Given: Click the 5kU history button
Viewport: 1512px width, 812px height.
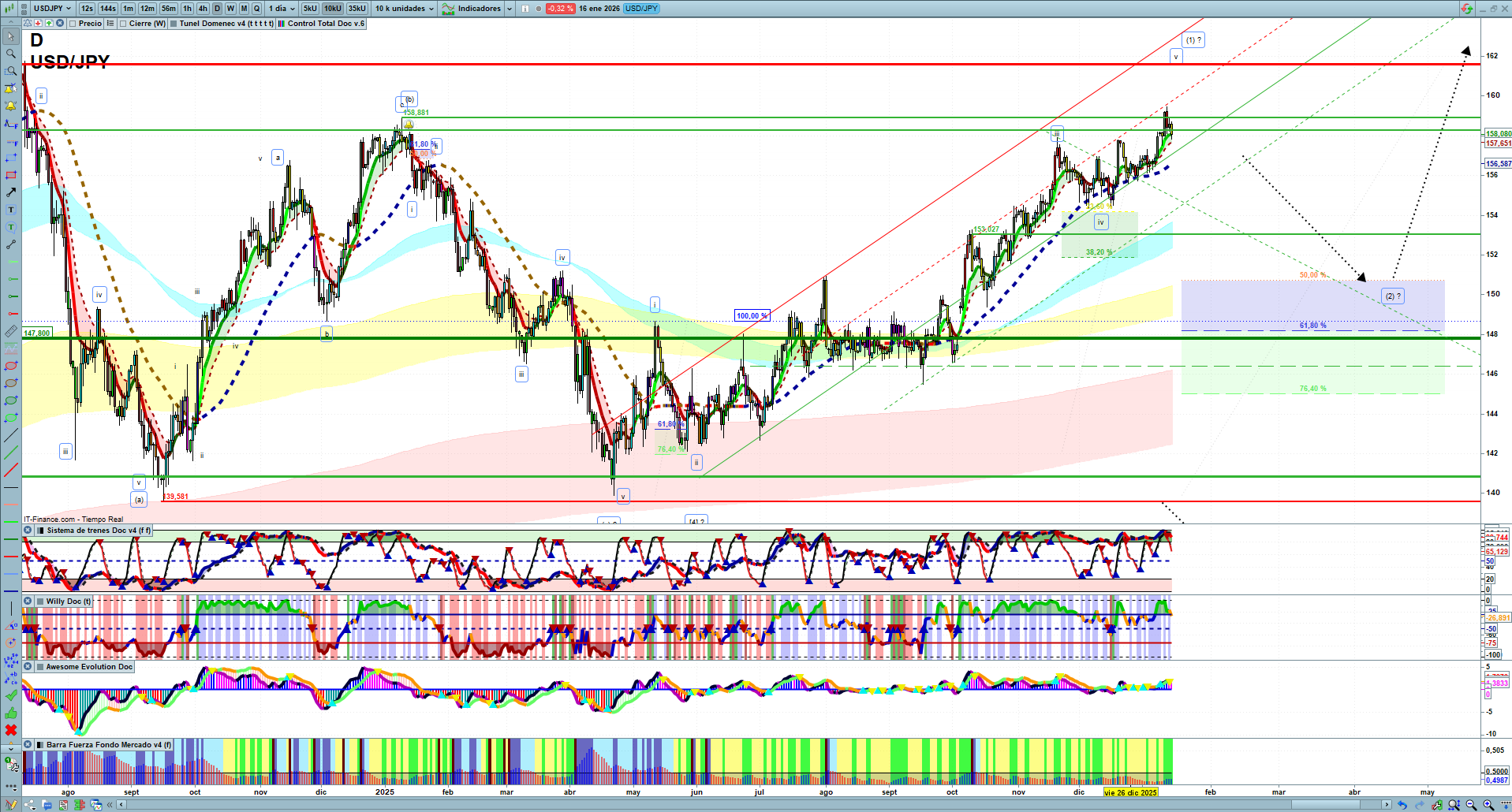Looking at the screenshot, I should pyautogui.click(x=310, y=9).
